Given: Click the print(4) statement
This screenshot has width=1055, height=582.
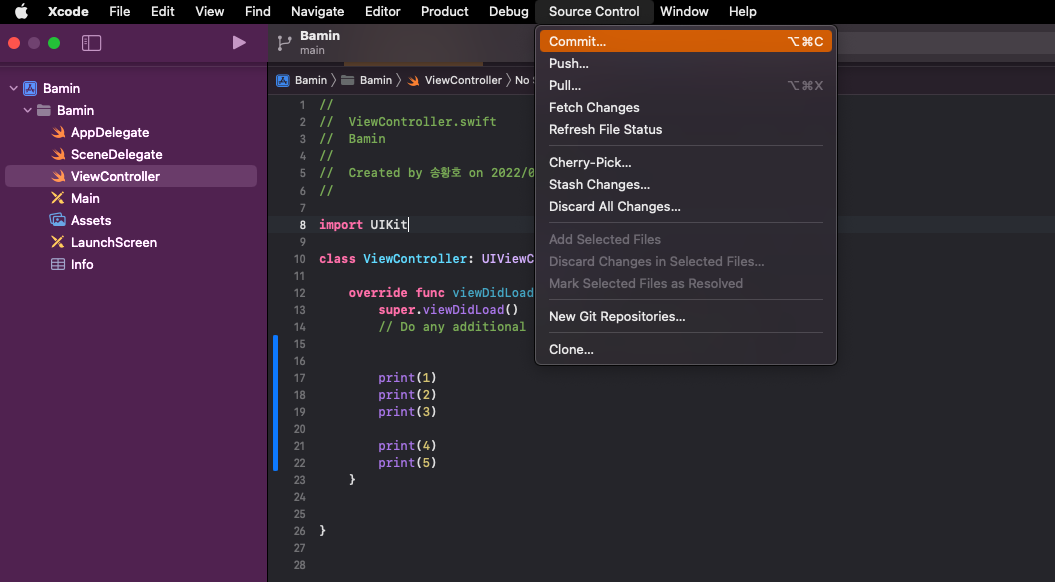Looking at the screenshot, I should [x=407, y=445].
